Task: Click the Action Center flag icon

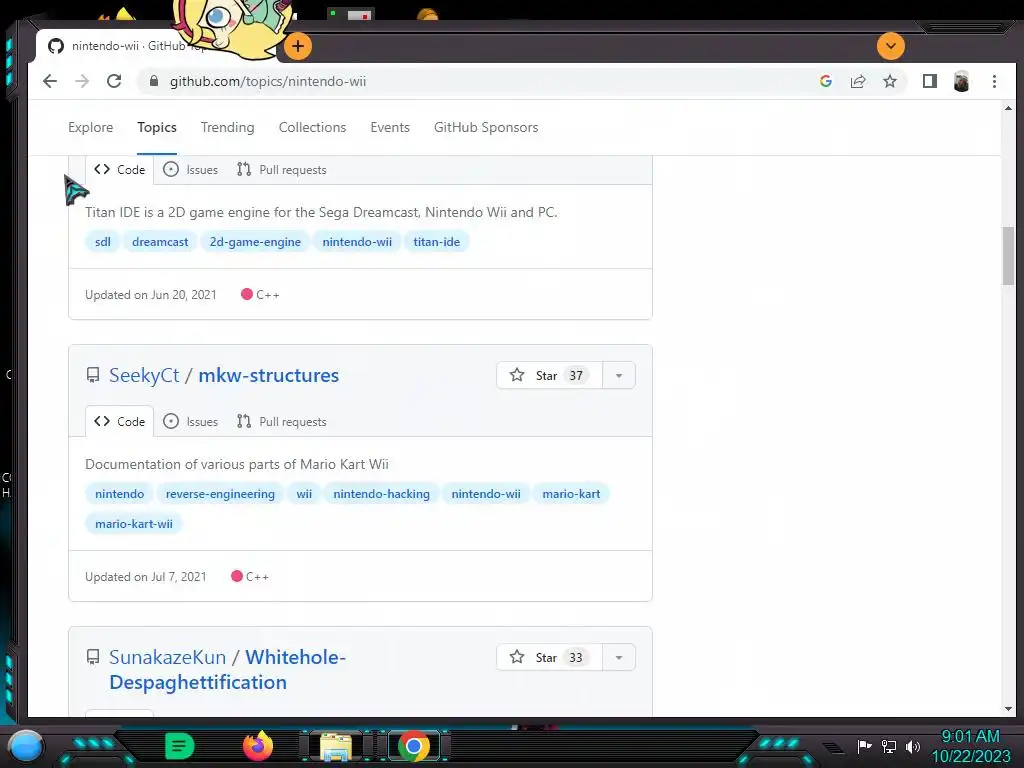Action: coord(864,746)
